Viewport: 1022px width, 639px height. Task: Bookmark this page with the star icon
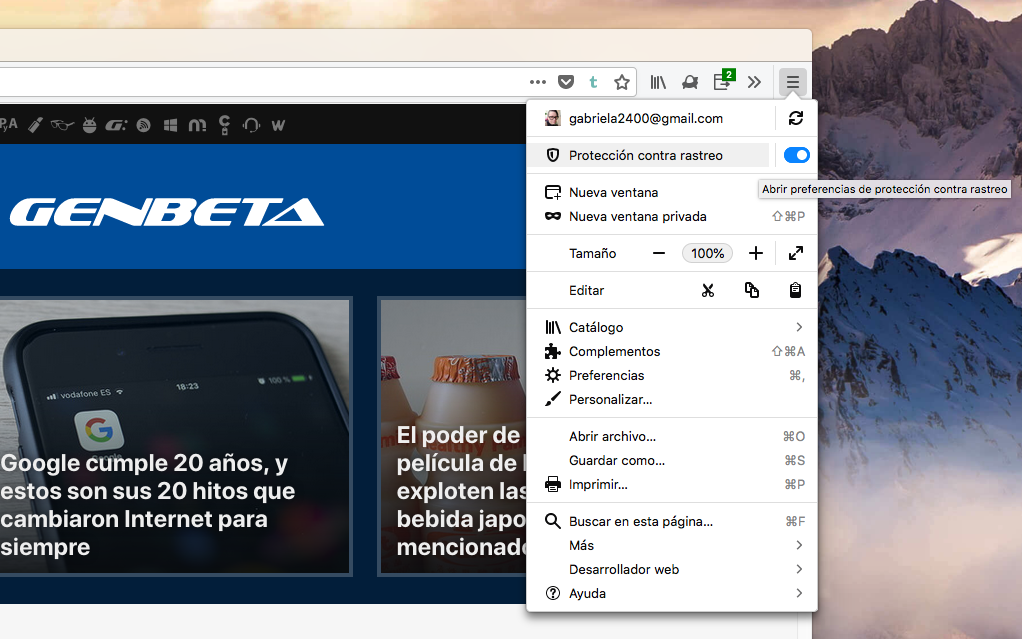pyautogui.click(x=622, y=82)
